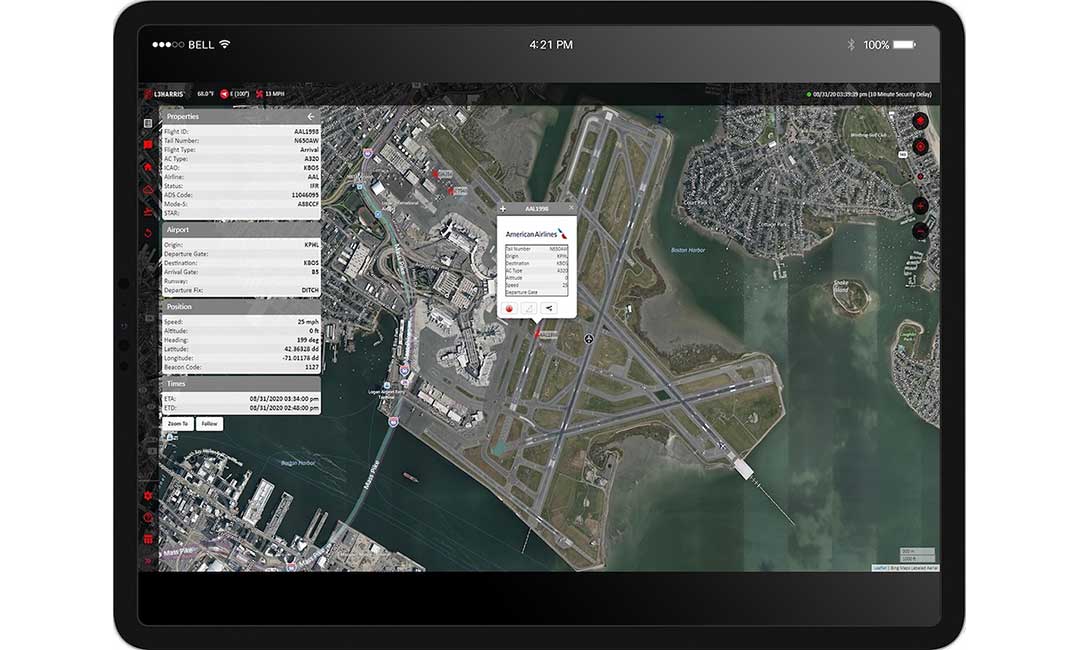Click the Follow button

(x=209, y=423)
